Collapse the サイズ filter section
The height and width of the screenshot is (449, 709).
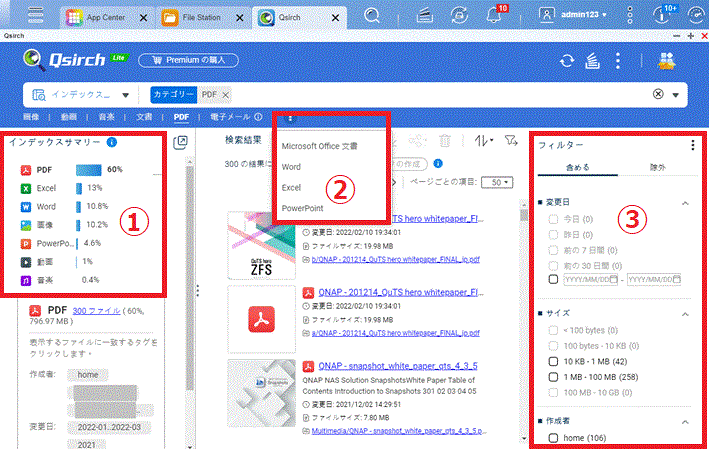tap(685, 314)
